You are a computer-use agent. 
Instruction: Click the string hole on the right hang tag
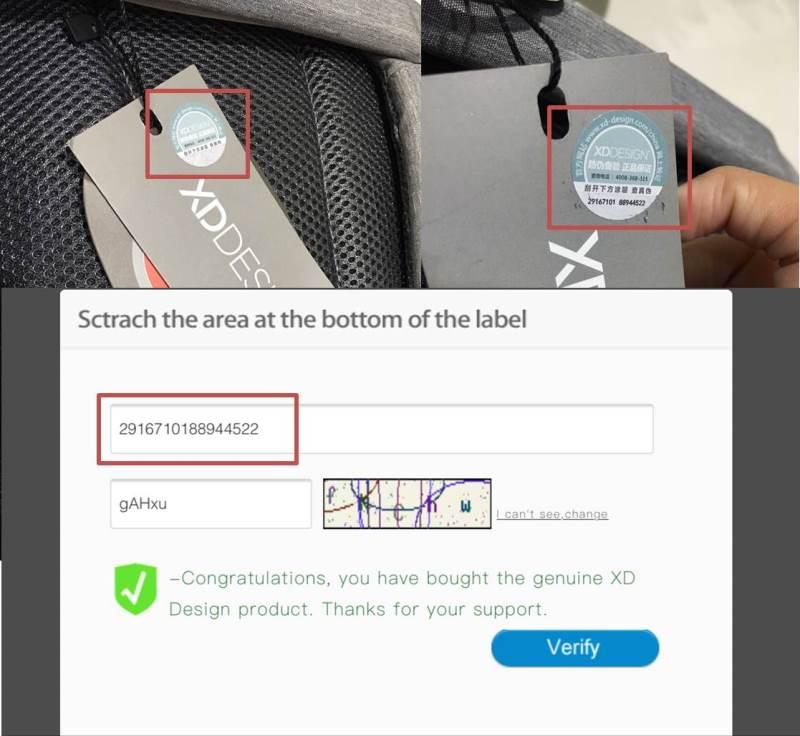coord(554,113)
